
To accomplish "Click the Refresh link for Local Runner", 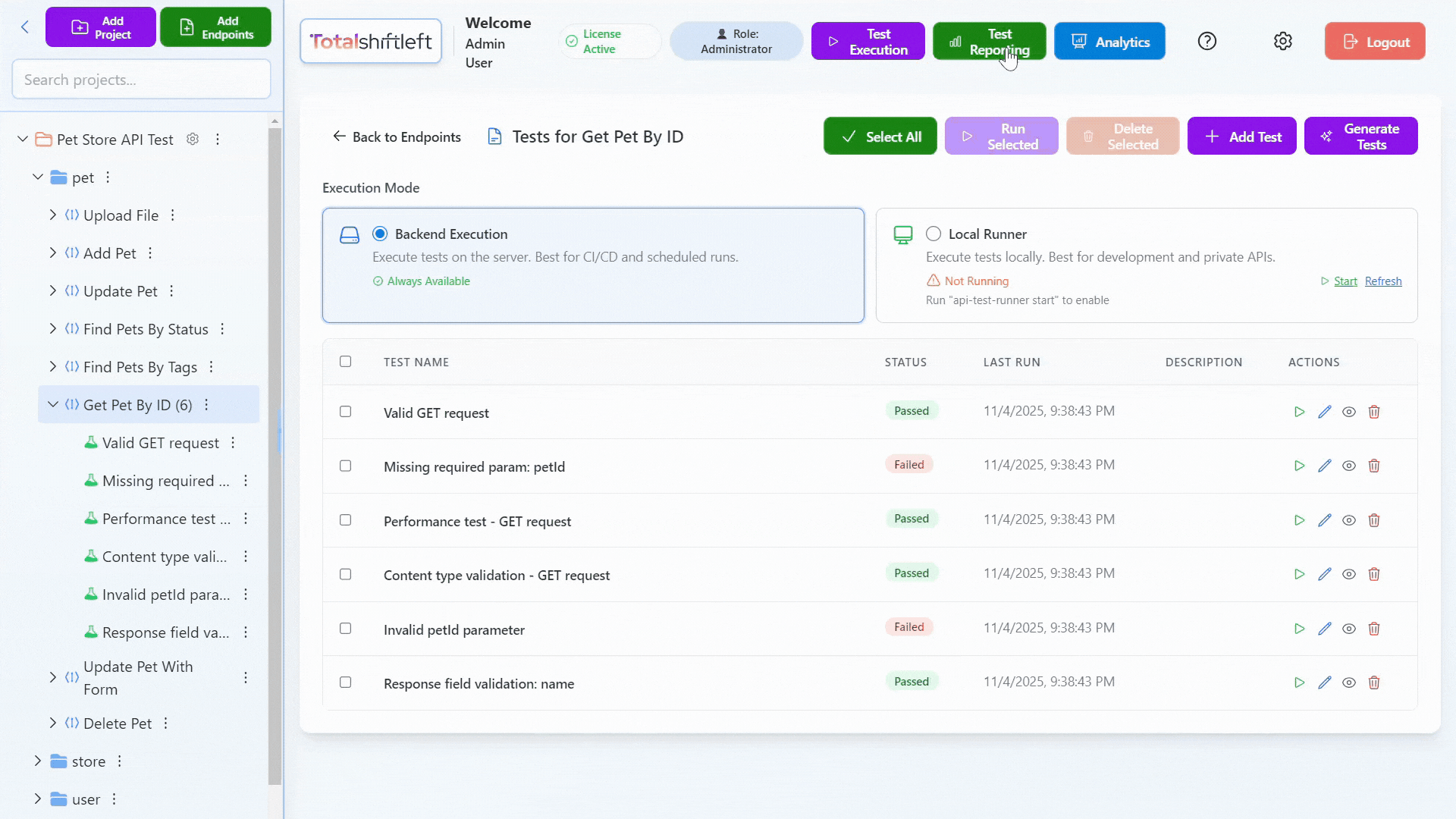I will 1382,281.
